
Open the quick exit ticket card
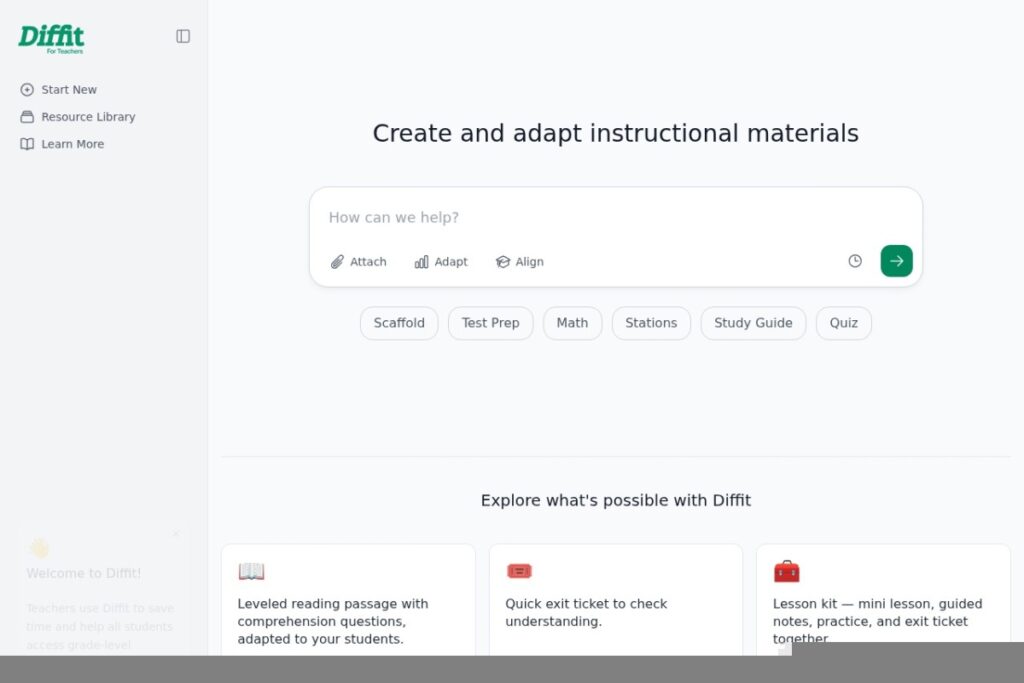[x=616, y=600]
